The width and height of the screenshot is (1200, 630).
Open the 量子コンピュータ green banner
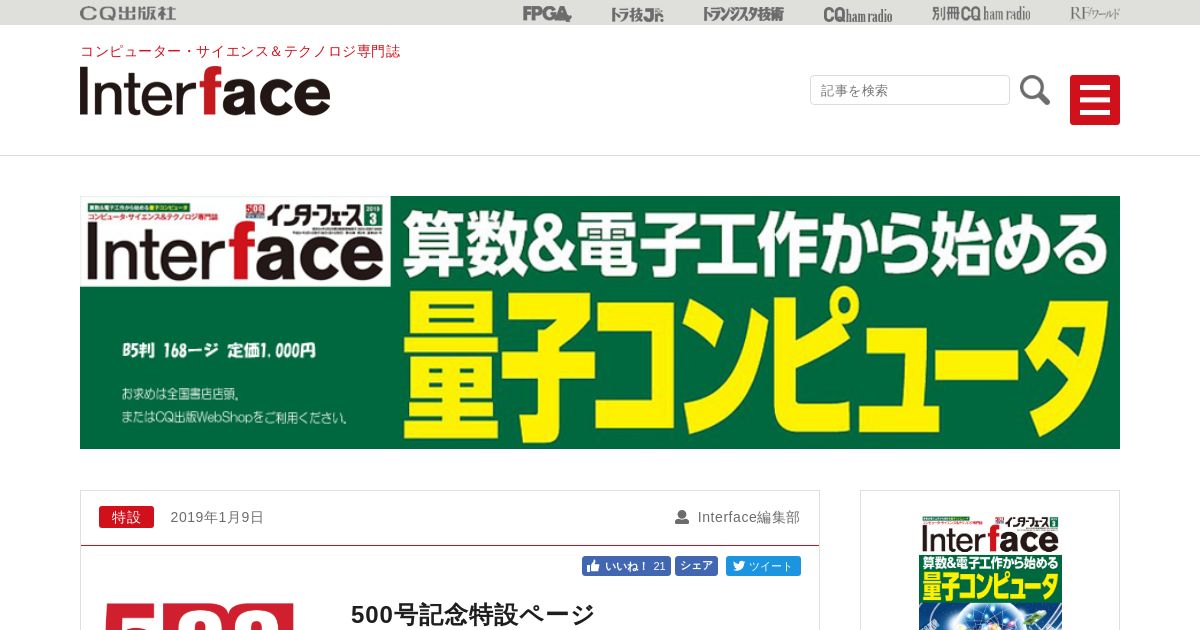600,322
